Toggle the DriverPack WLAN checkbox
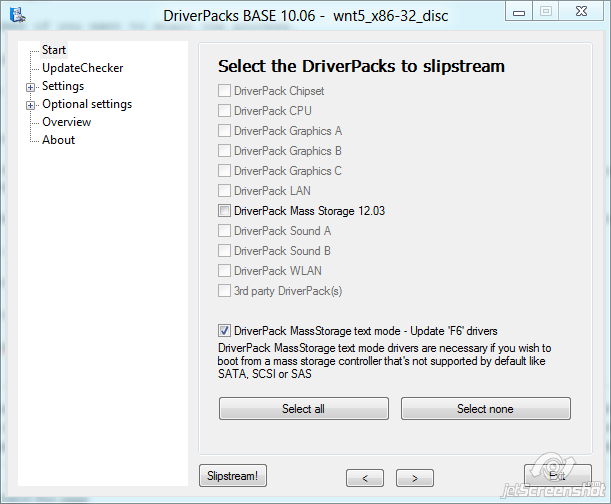The width and height of the screenshot is (611, 504). point(224,271)
